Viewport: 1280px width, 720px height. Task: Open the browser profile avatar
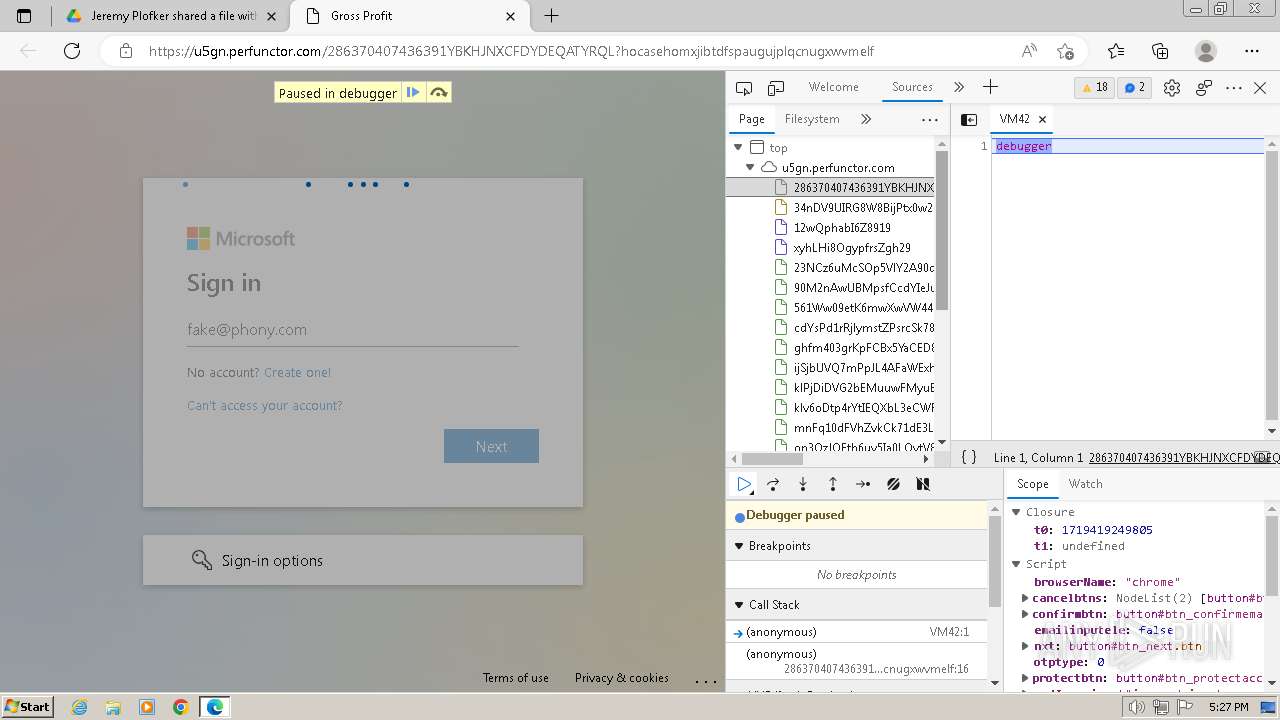pos(1206,51)
